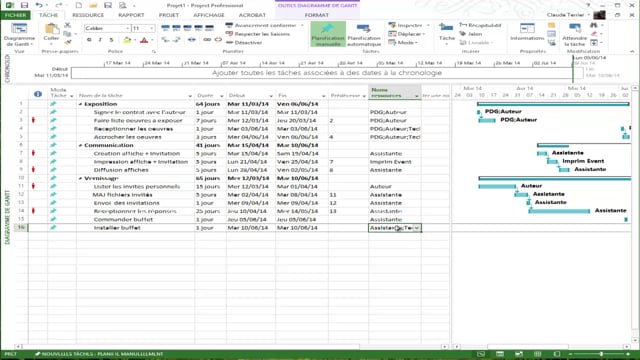This screenshot has width=640, height=360.
Task: Click the user profile picture
Action: [x=599, y=15]
